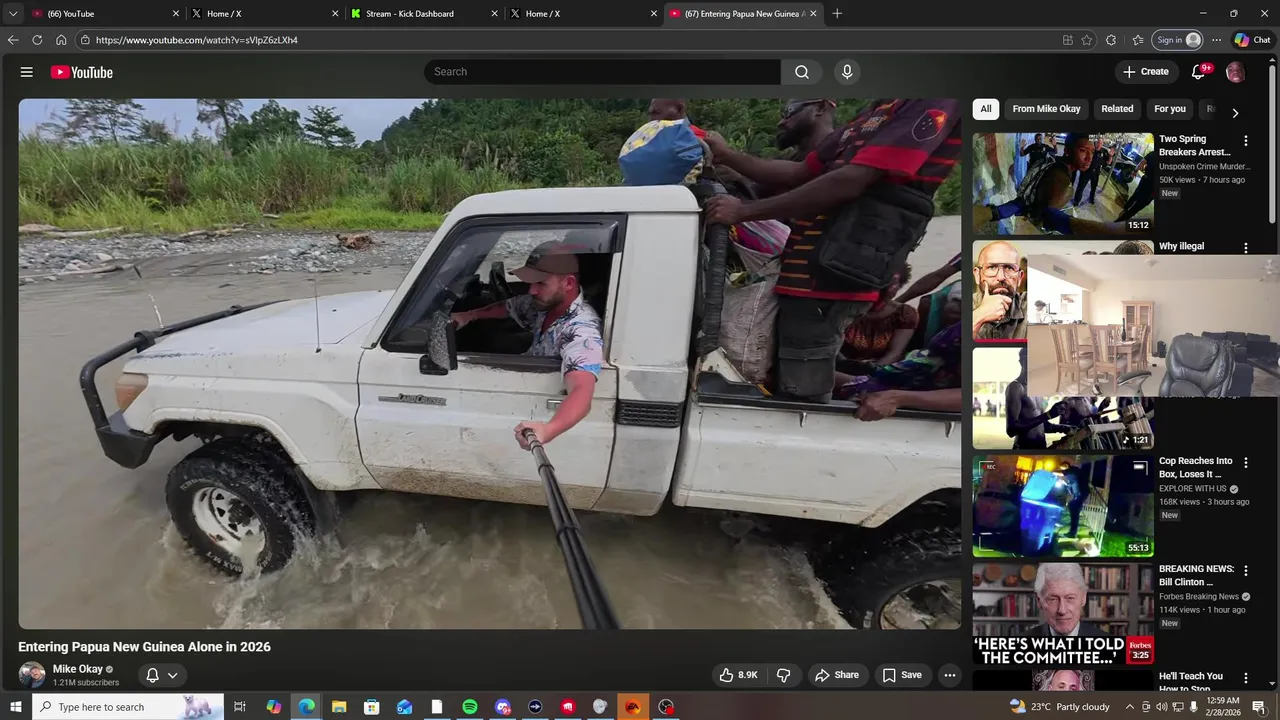
Task: Click the browser Sign in button
Action: point(1178,40)
